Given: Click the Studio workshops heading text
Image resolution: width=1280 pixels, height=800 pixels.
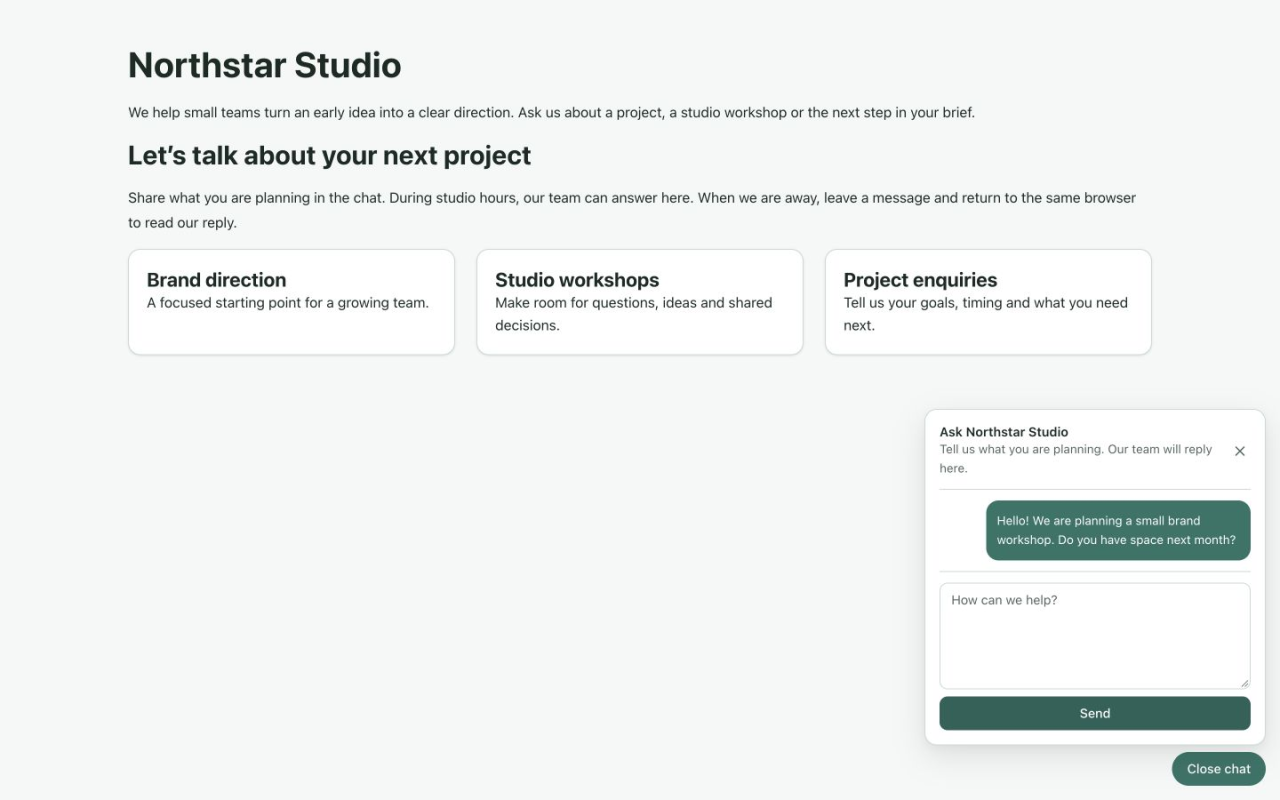Looking at the screenshot, I should (x=577, y=280).
